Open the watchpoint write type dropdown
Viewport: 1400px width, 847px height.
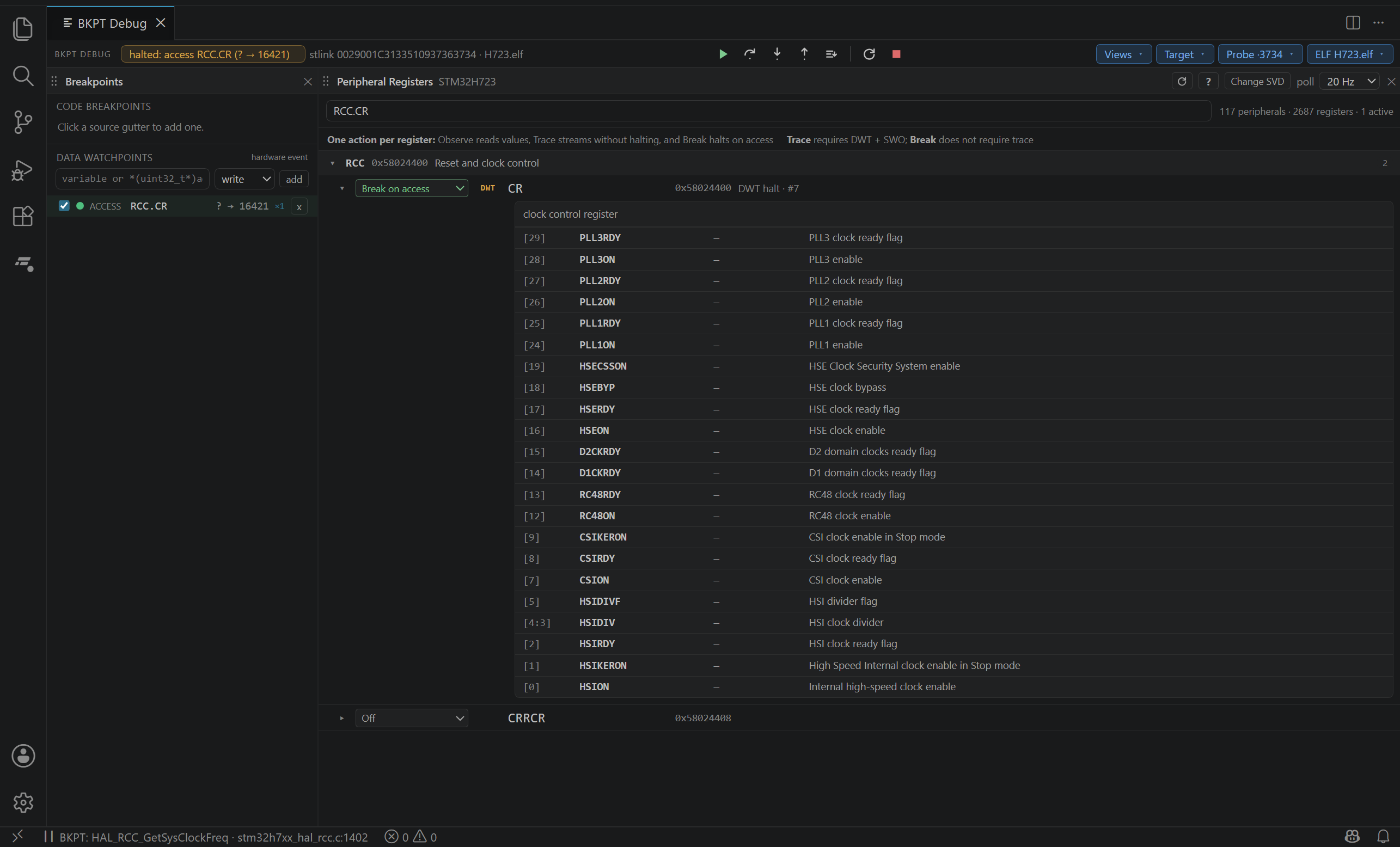click(245, 179)
